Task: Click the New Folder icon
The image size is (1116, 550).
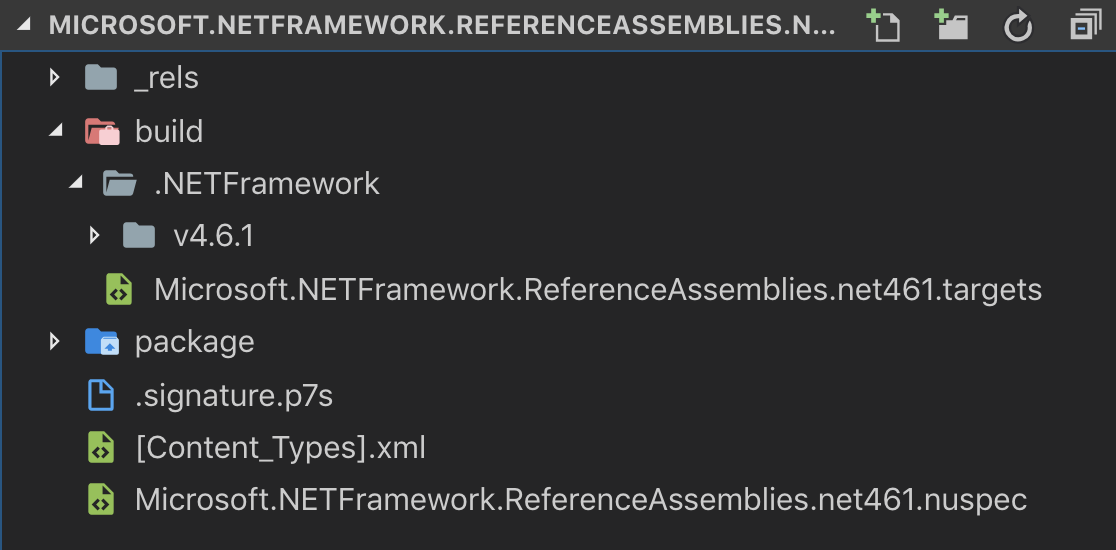Action: tap(951, 26)
